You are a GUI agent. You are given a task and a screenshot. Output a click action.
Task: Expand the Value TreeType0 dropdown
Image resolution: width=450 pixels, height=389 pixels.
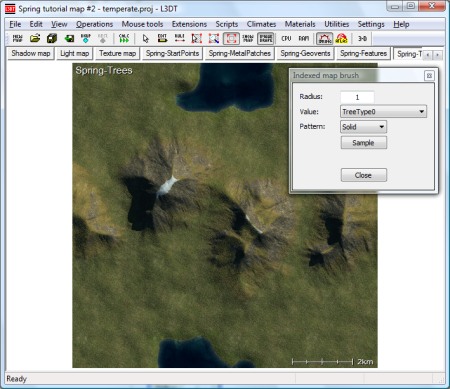(383, 112)
